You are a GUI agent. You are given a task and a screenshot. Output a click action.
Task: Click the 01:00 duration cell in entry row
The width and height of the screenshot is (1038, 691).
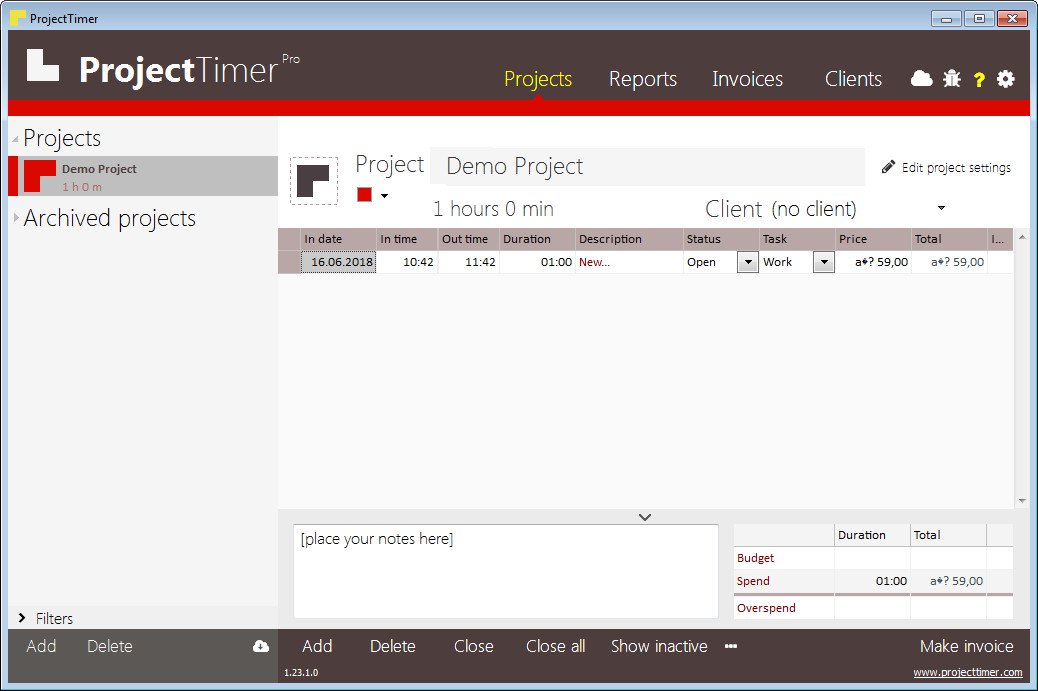click(x=538, y=262)
